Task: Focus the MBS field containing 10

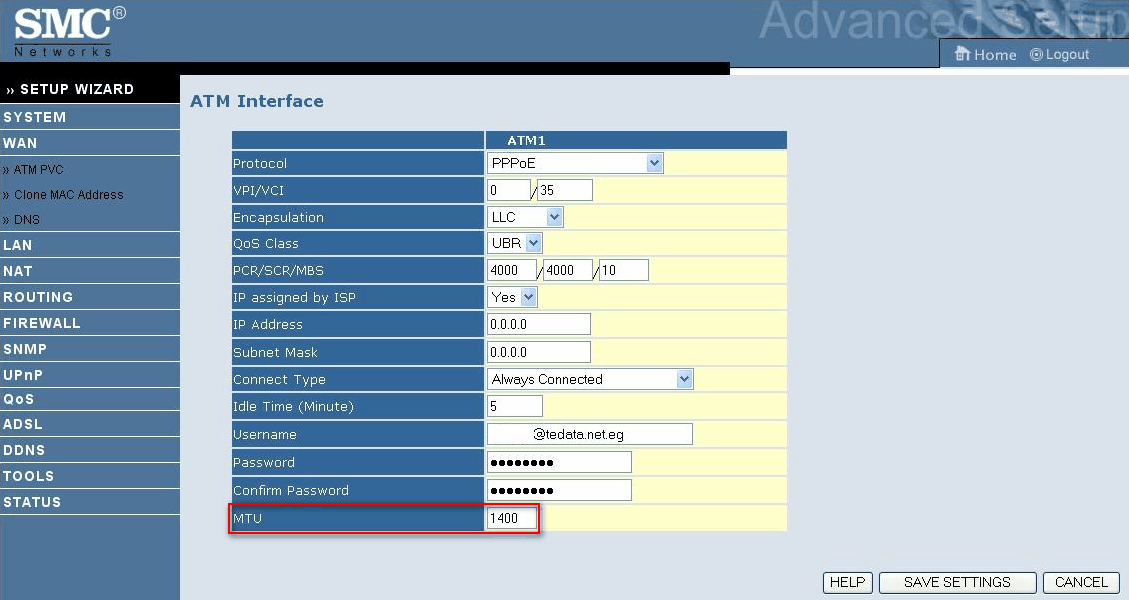Action: pos(624,270)
